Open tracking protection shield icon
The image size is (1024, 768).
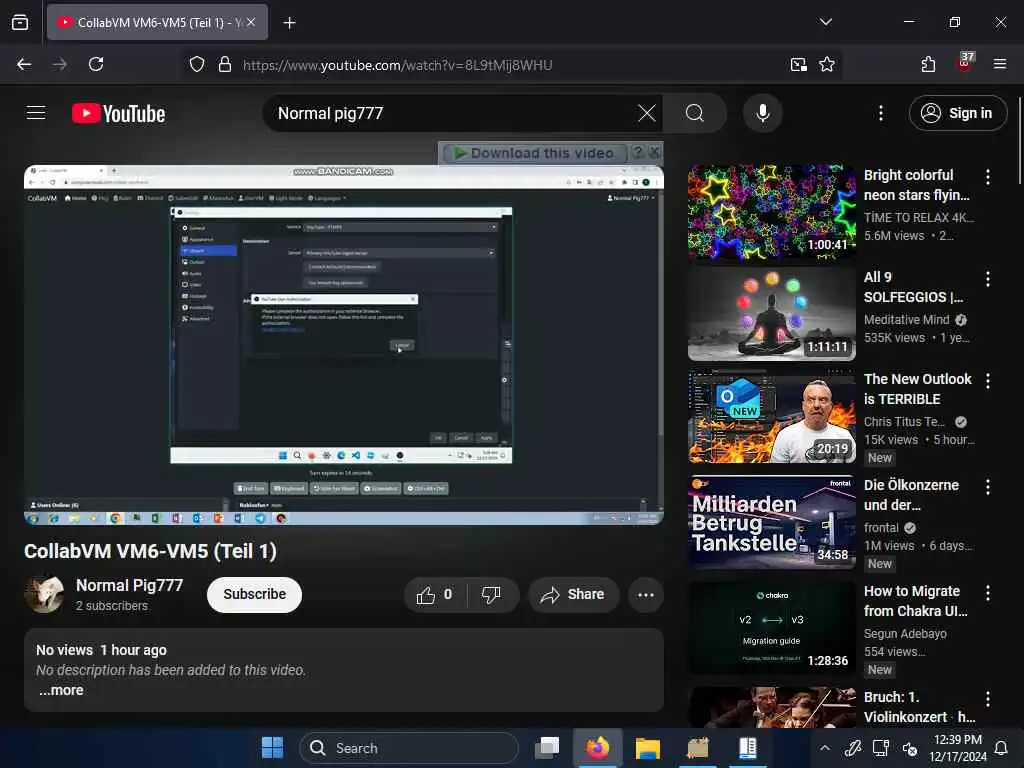197,64
